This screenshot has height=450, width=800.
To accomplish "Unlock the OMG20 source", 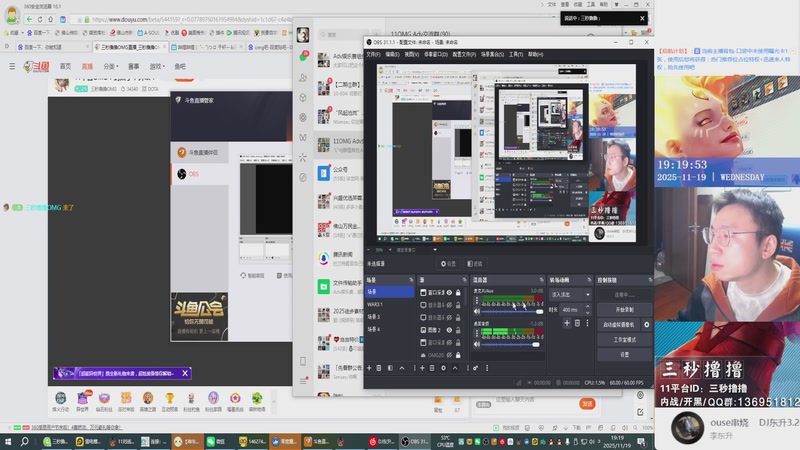I will tap(458, 355).
